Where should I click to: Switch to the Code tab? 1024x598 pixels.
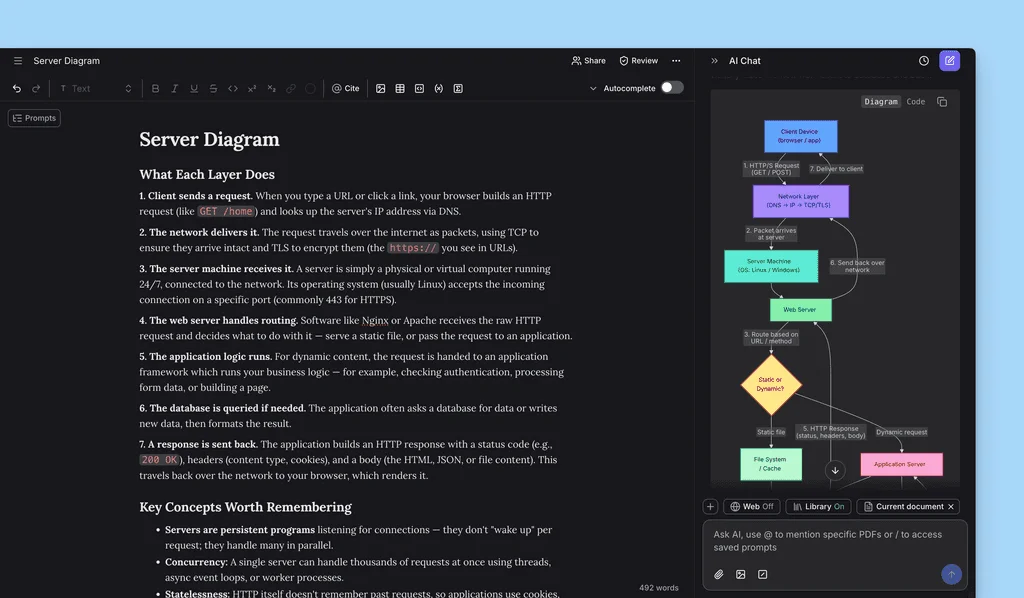pos(916,102)
